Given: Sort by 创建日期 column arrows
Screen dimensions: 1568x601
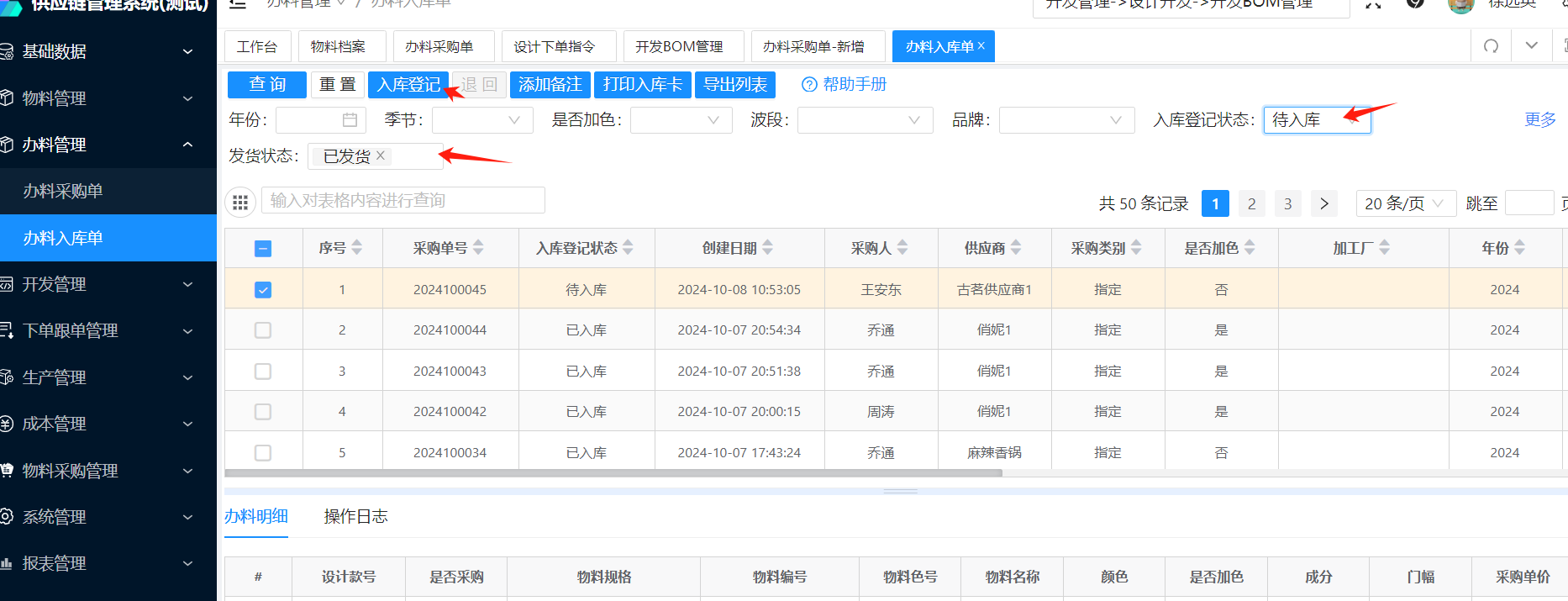Looking at the screenshot, I should (x=767, y=248).
